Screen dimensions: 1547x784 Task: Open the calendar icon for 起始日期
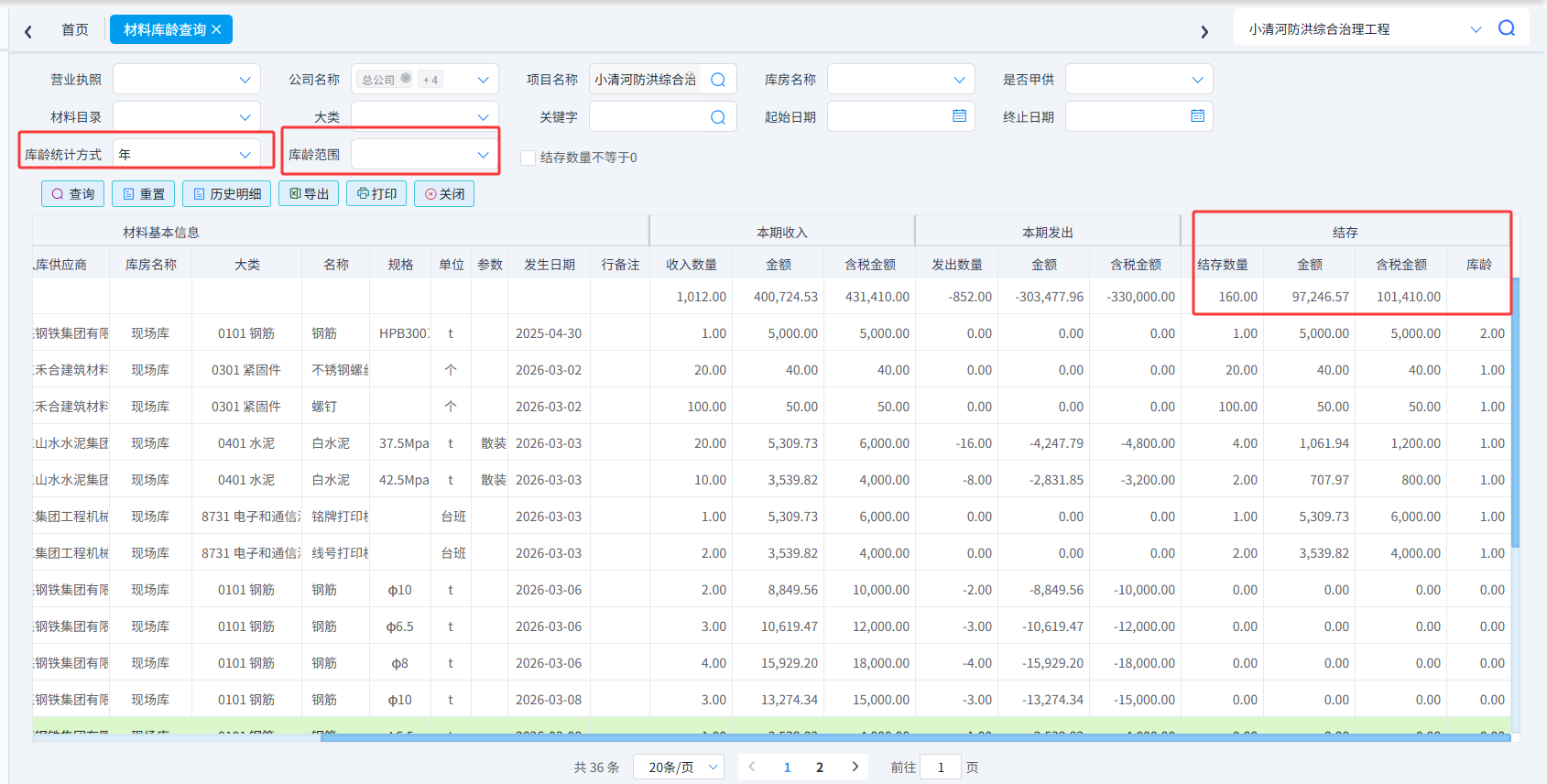click(x=959, y=116)
